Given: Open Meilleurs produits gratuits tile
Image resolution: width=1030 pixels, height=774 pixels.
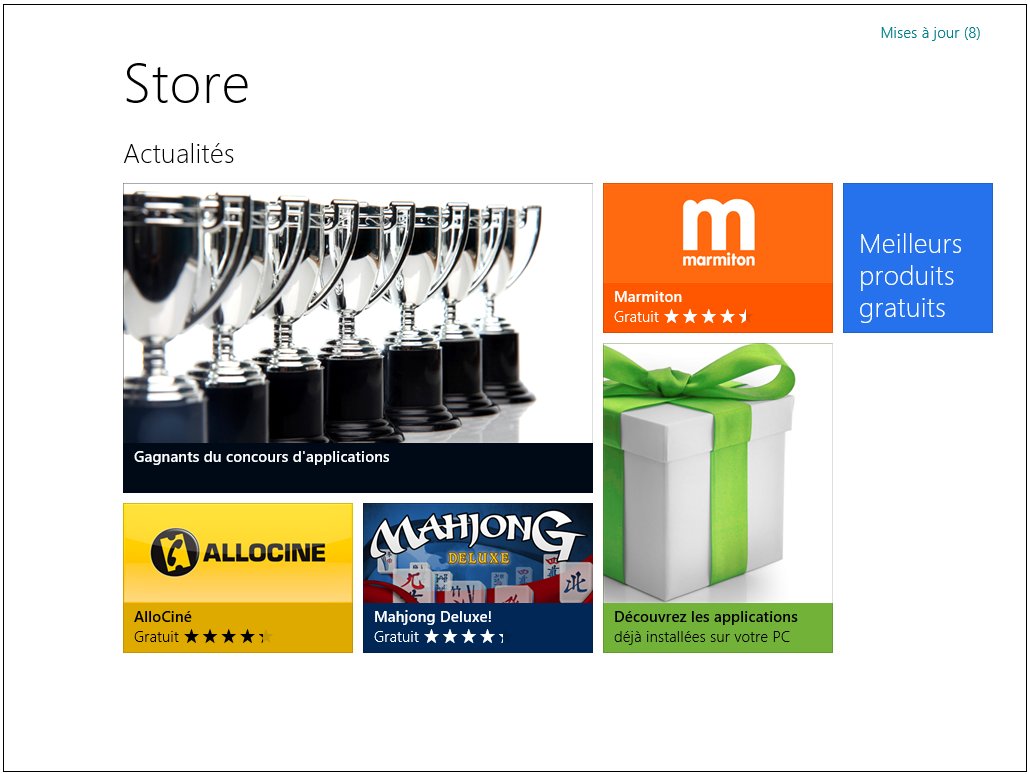Looking at the screenshot, I should point(918,258).
